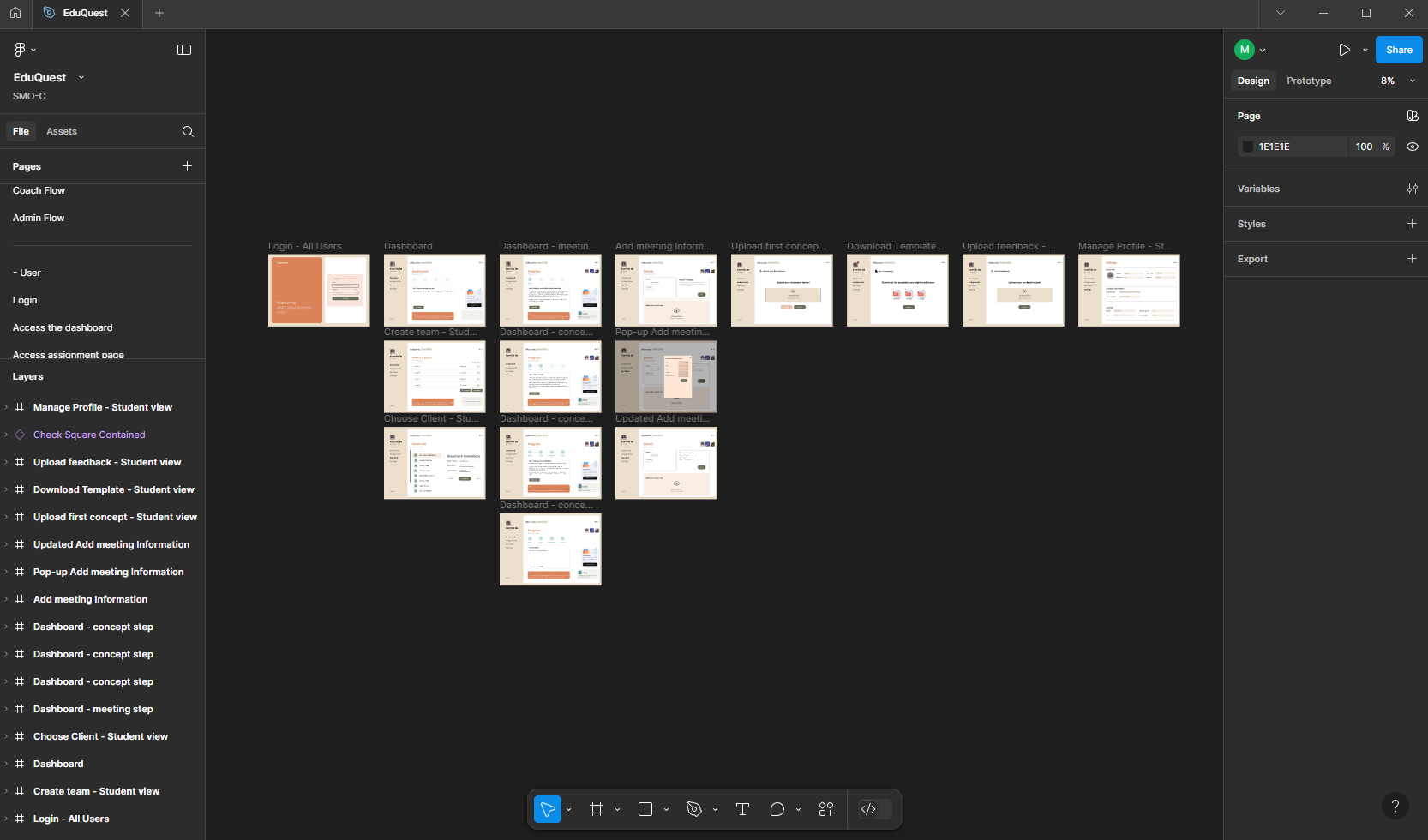
Task: Click the search icon in the left panel
Action: pyautogui.click(x=188, y=131)
